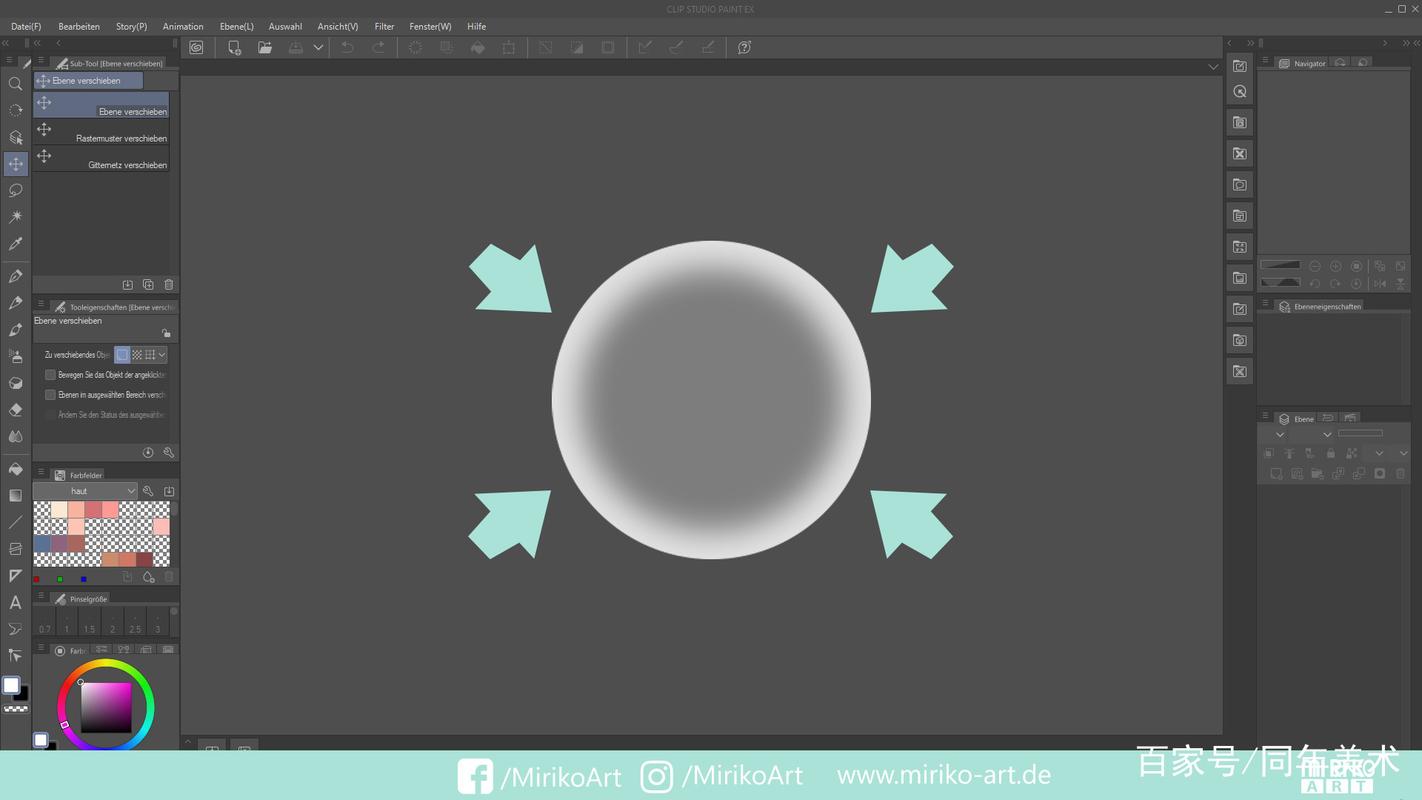Viewport: 1422px width, 800px height.
Task: Select 'Rastermuster verschieben' sub-tool
Action: tap(101, 131)
